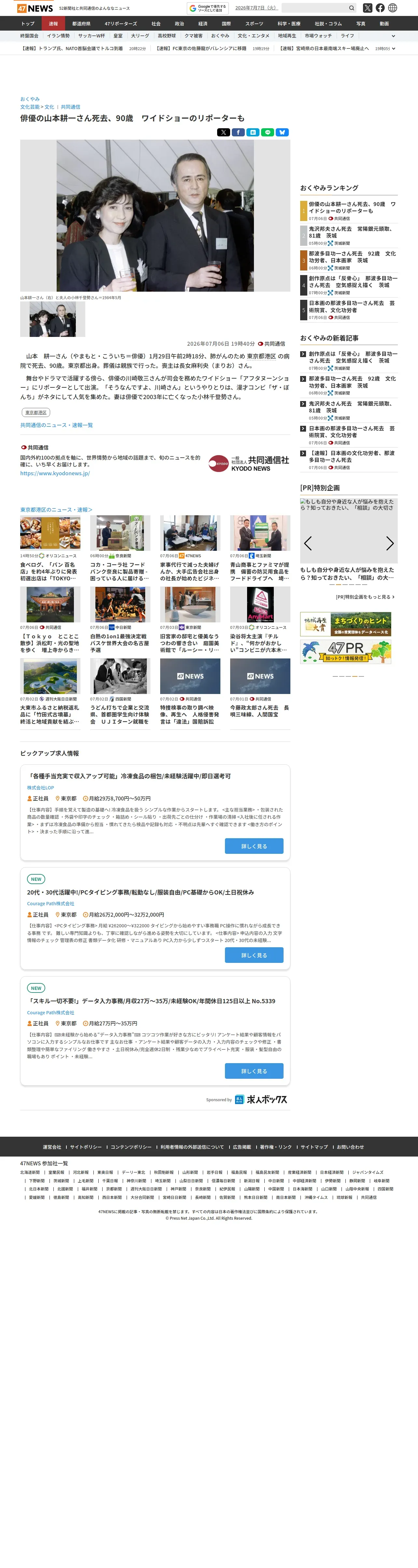The image size is (418, 1568).
Task: Click company name 株式会社LOP
Action: (x=40, y=788)
